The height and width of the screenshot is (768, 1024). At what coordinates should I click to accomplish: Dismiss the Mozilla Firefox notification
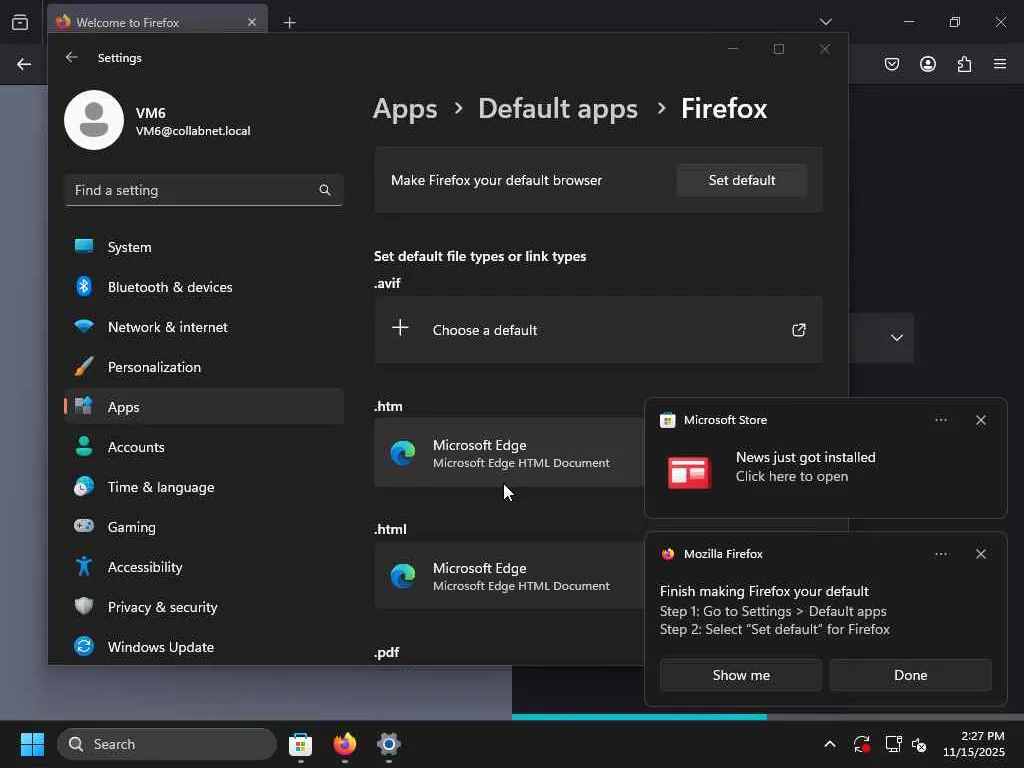coord(980,554)
